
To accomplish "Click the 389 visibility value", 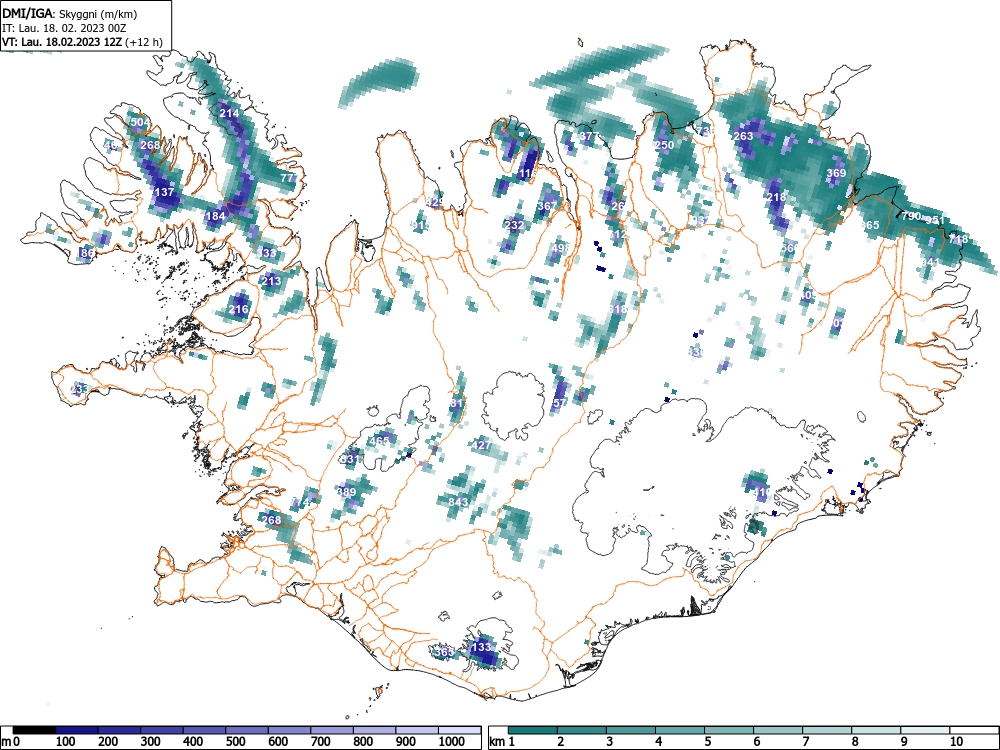I will [346, 492].
